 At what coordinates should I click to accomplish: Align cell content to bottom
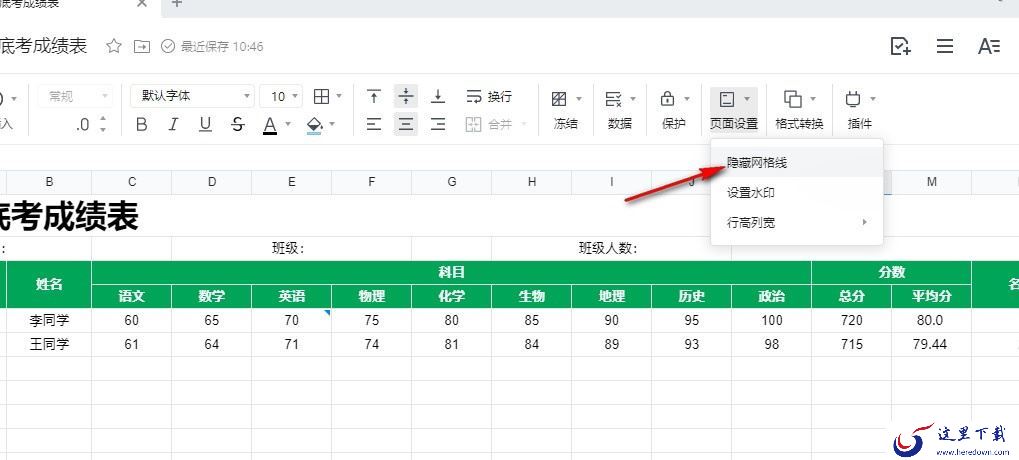(x=438, y=97)
